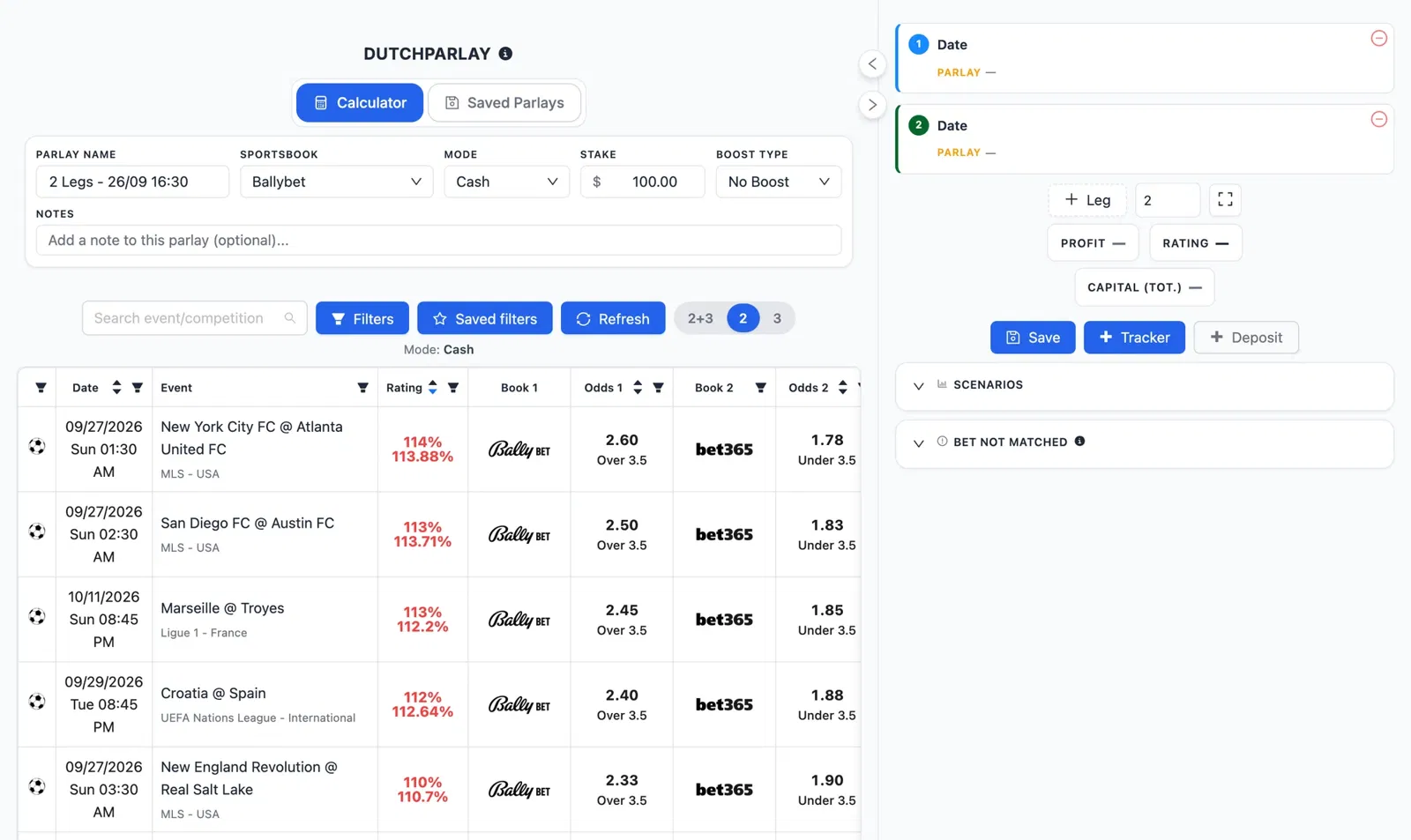
Task: Open the Date column filter funnel
Action: pos(138,388)
